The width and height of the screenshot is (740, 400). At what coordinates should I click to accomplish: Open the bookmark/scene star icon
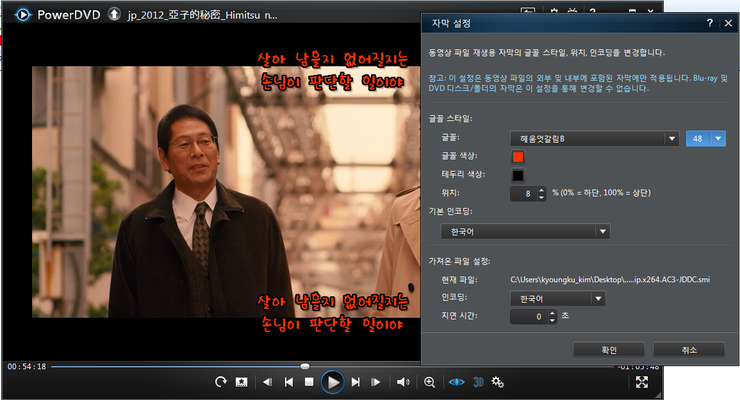coord(242,382)
